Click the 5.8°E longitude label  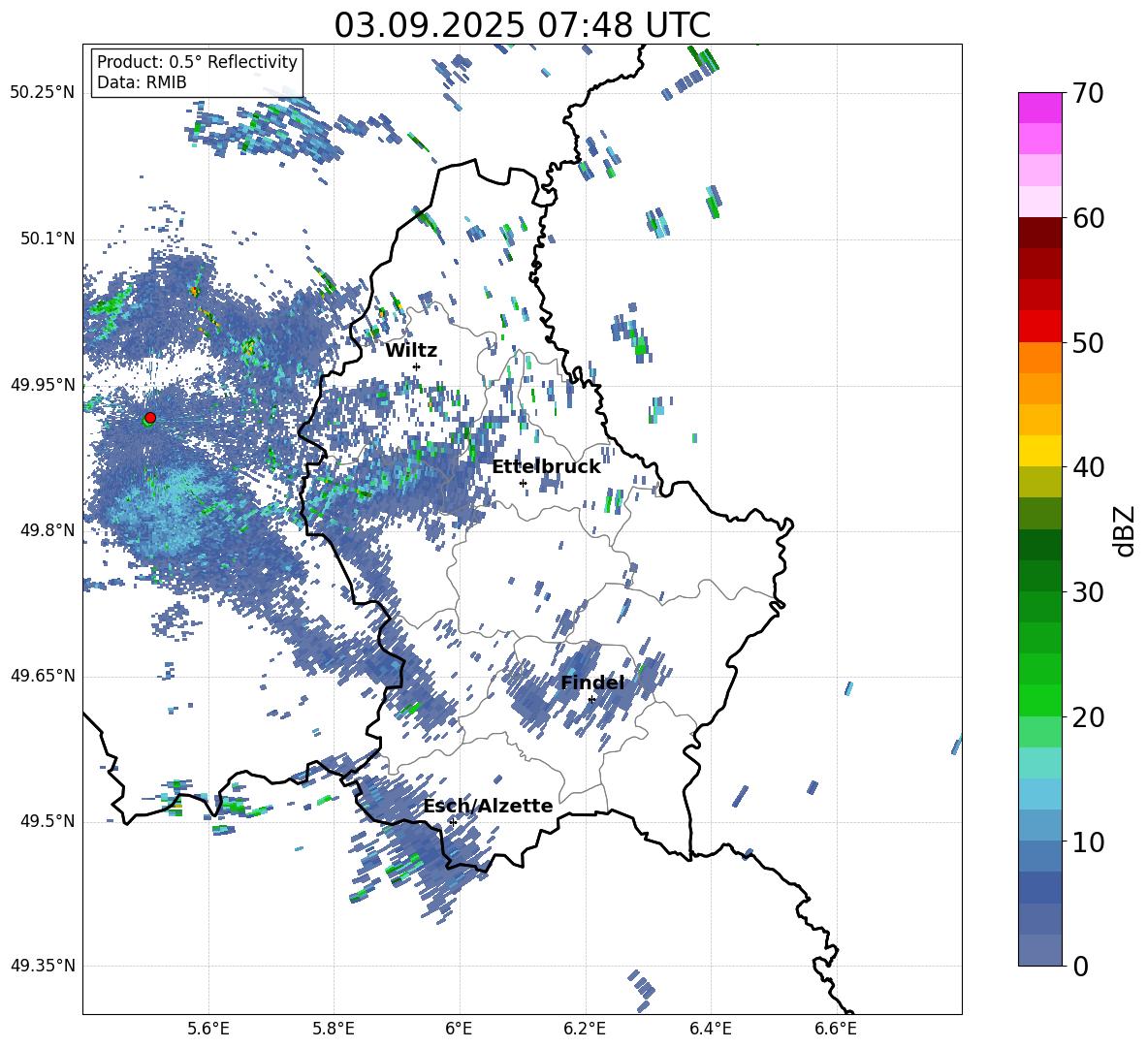tap(334, 1029)
